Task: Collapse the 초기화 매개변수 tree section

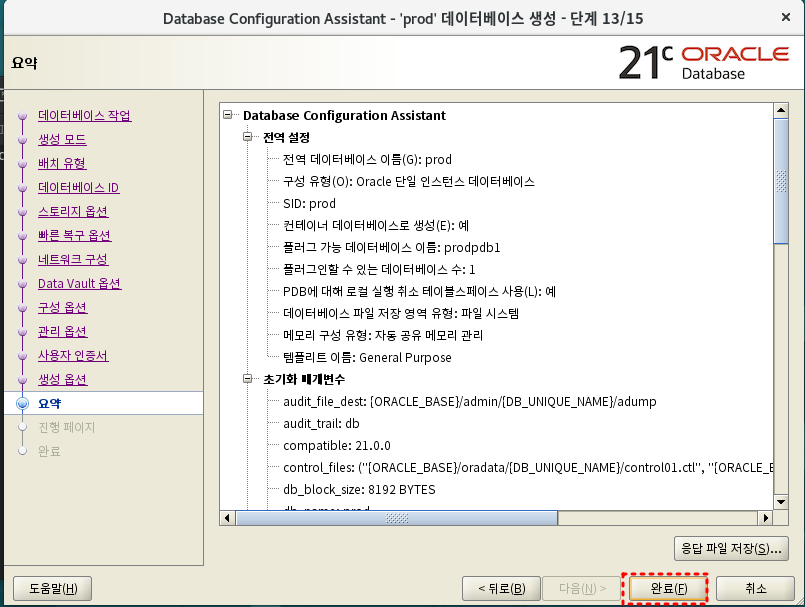Action: (248, 378)
